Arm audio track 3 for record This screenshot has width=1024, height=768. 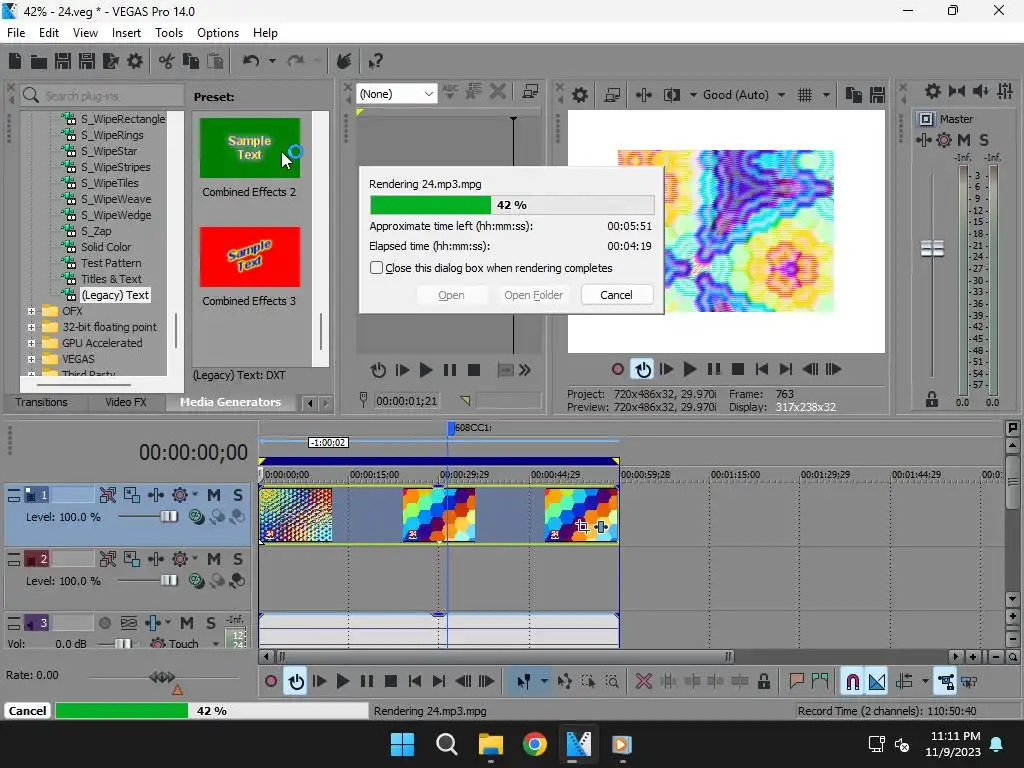tap(104, 623)
